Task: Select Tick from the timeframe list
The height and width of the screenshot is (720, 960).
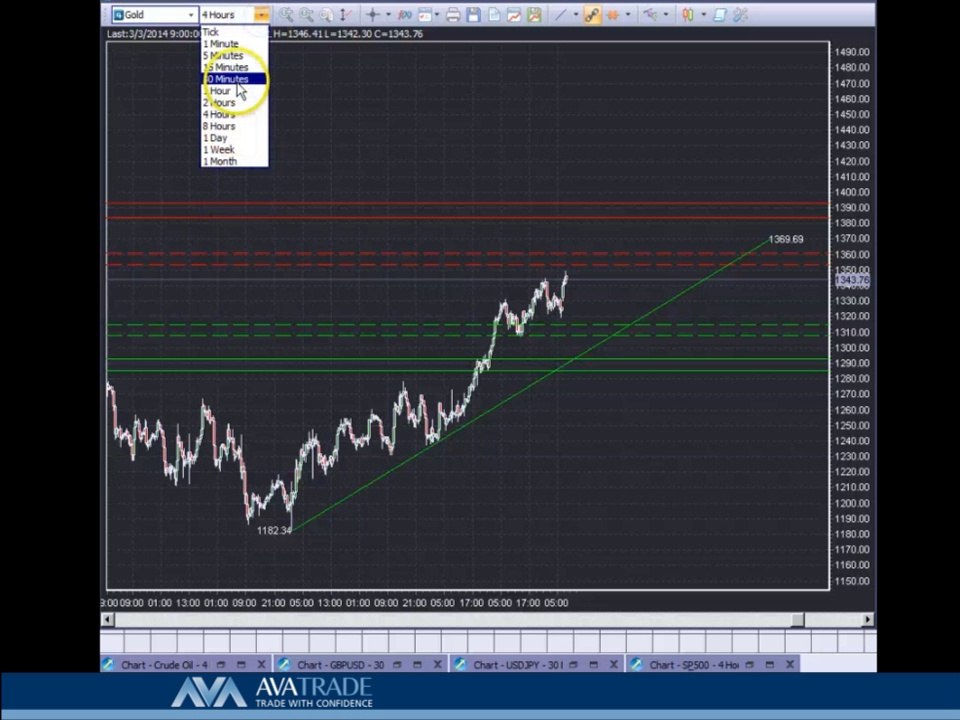Action: pos(234,32)
